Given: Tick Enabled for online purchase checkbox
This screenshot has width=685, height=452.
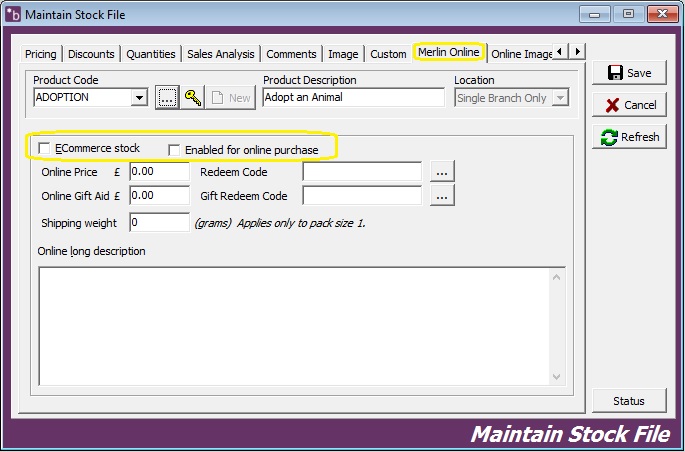Looking at the screenshot, I should click(x=175, y=150).
